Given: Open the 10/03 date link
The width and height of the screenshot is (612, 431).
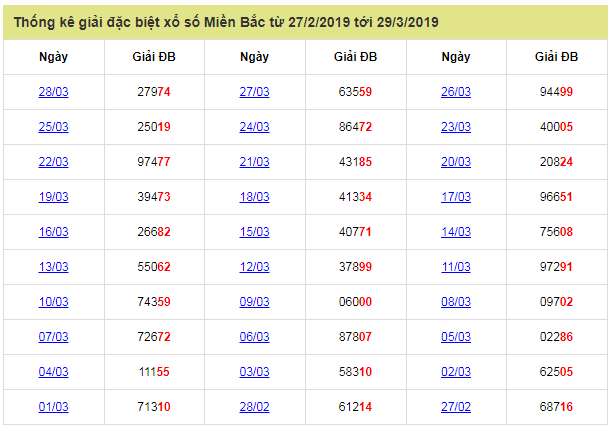Looking at the screenshot, I should (53, 302).
